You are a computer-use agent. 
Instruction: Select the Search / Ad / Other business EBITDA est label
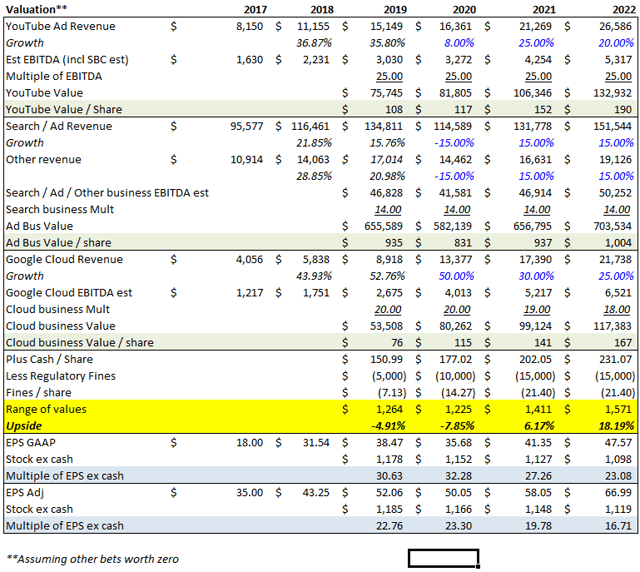107,193
